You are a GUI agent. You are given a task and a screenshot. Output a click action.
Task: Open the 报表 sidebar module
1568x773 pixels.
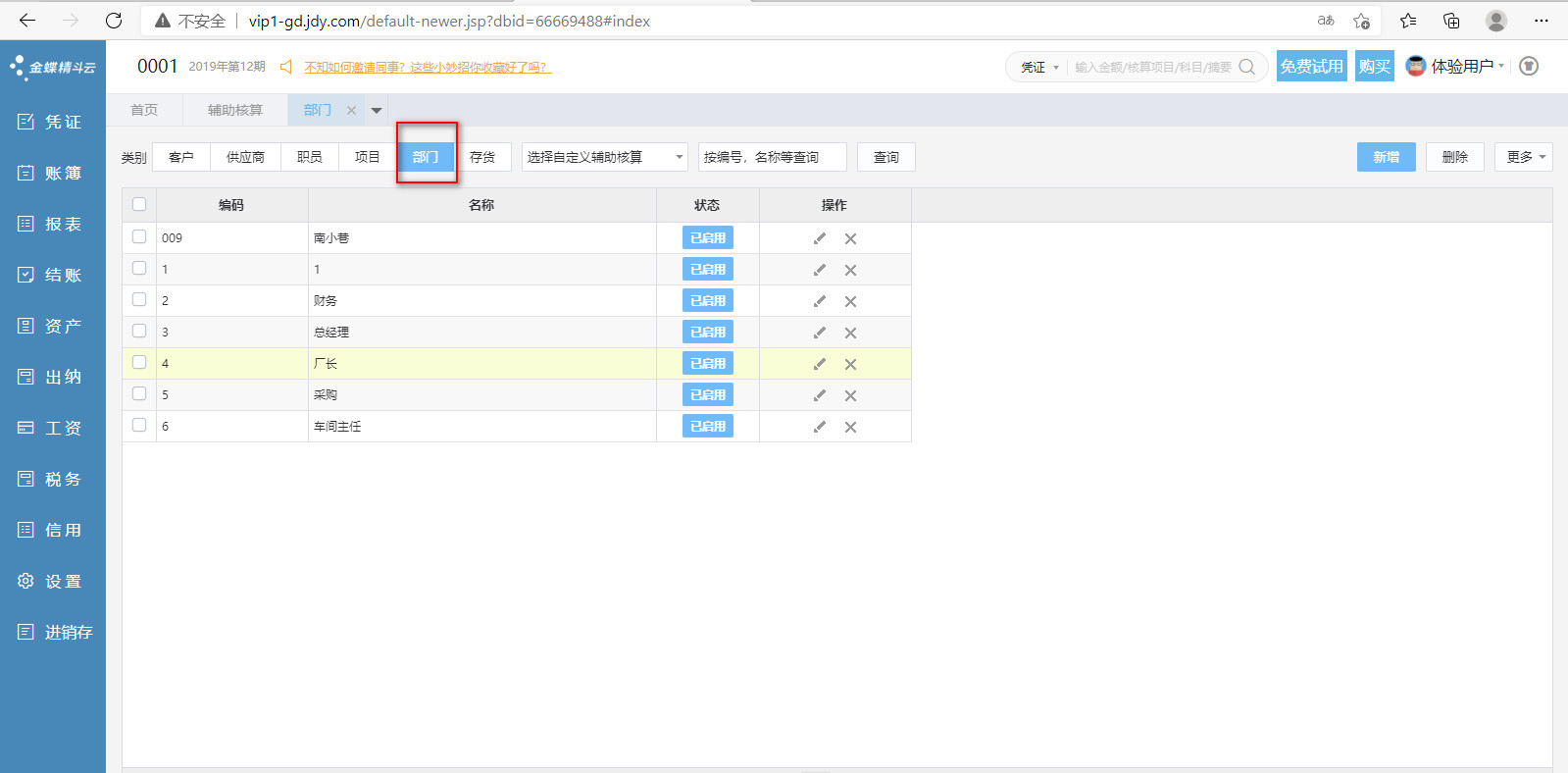[49, 224]
